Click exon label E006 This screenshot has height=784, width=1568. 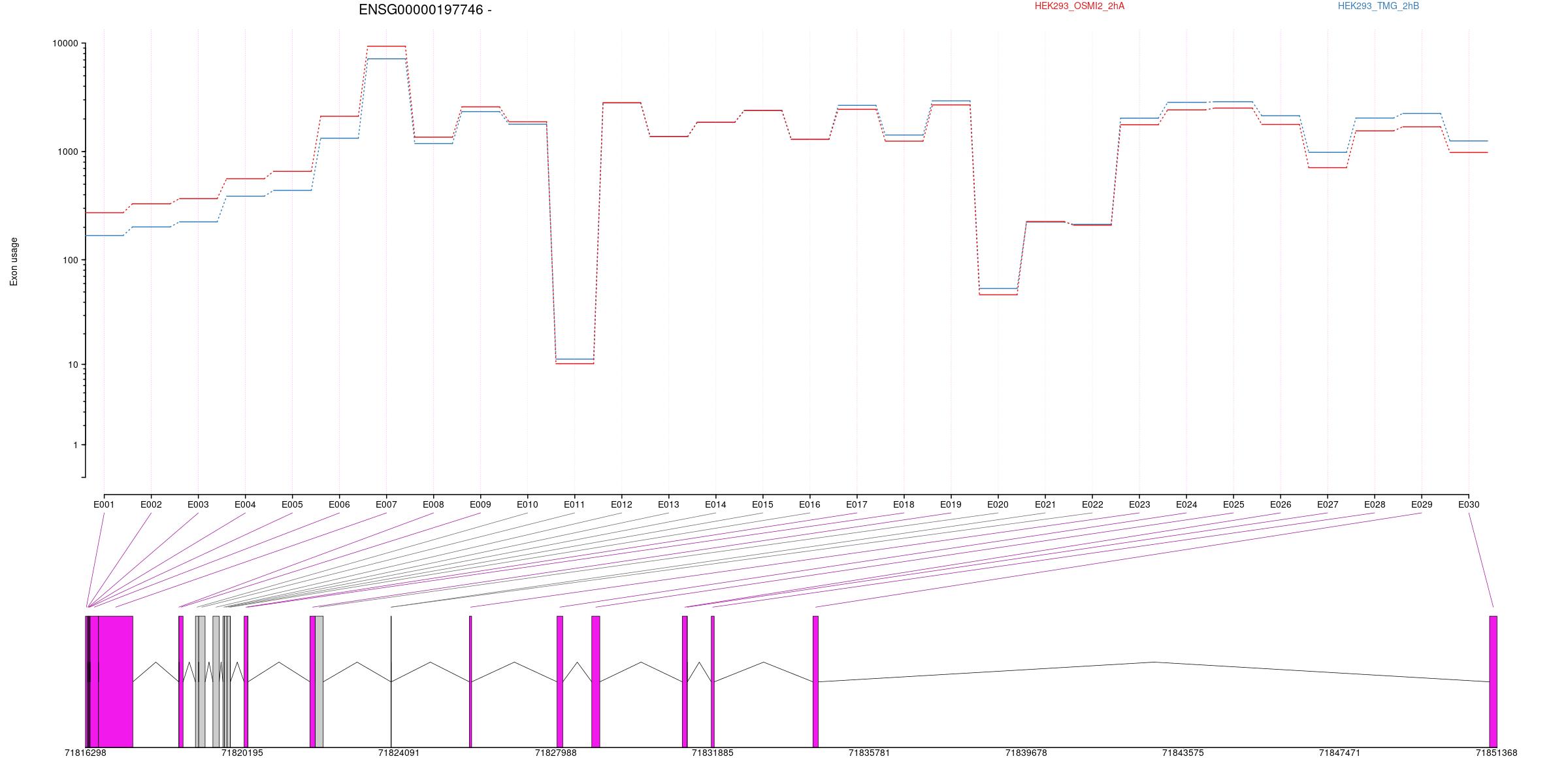[x=339, y=504]
